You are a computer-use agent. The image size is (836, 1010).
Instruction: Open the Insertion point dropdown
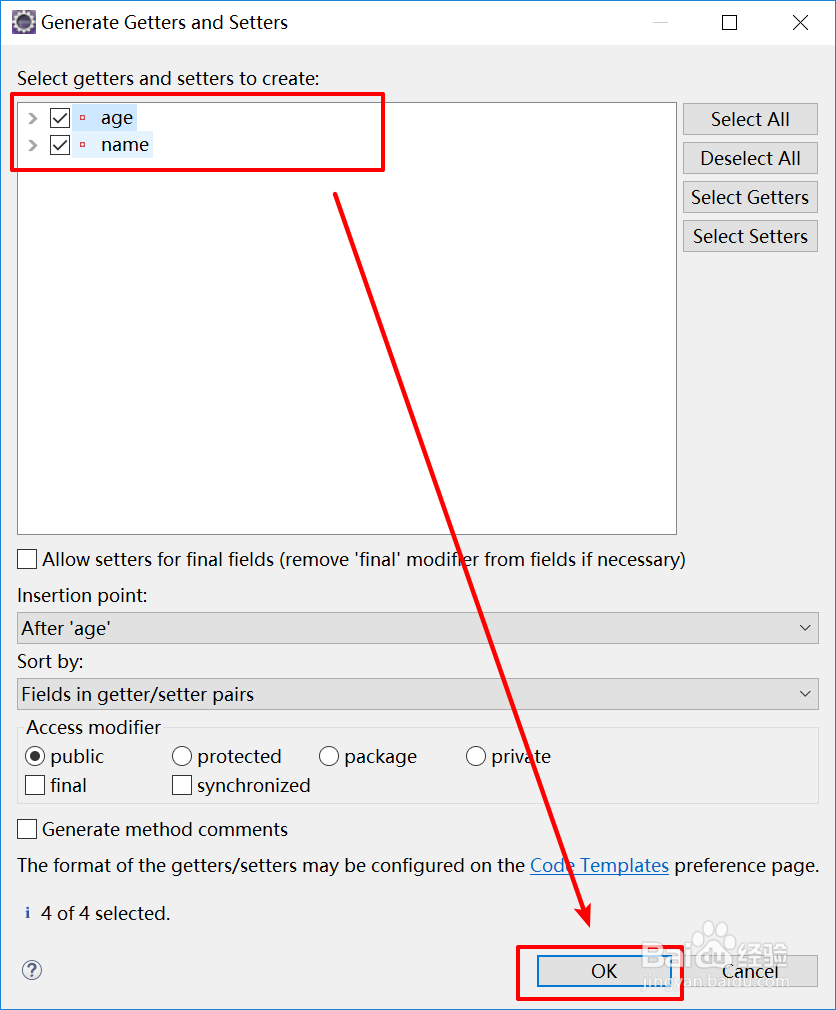(418, 628)
